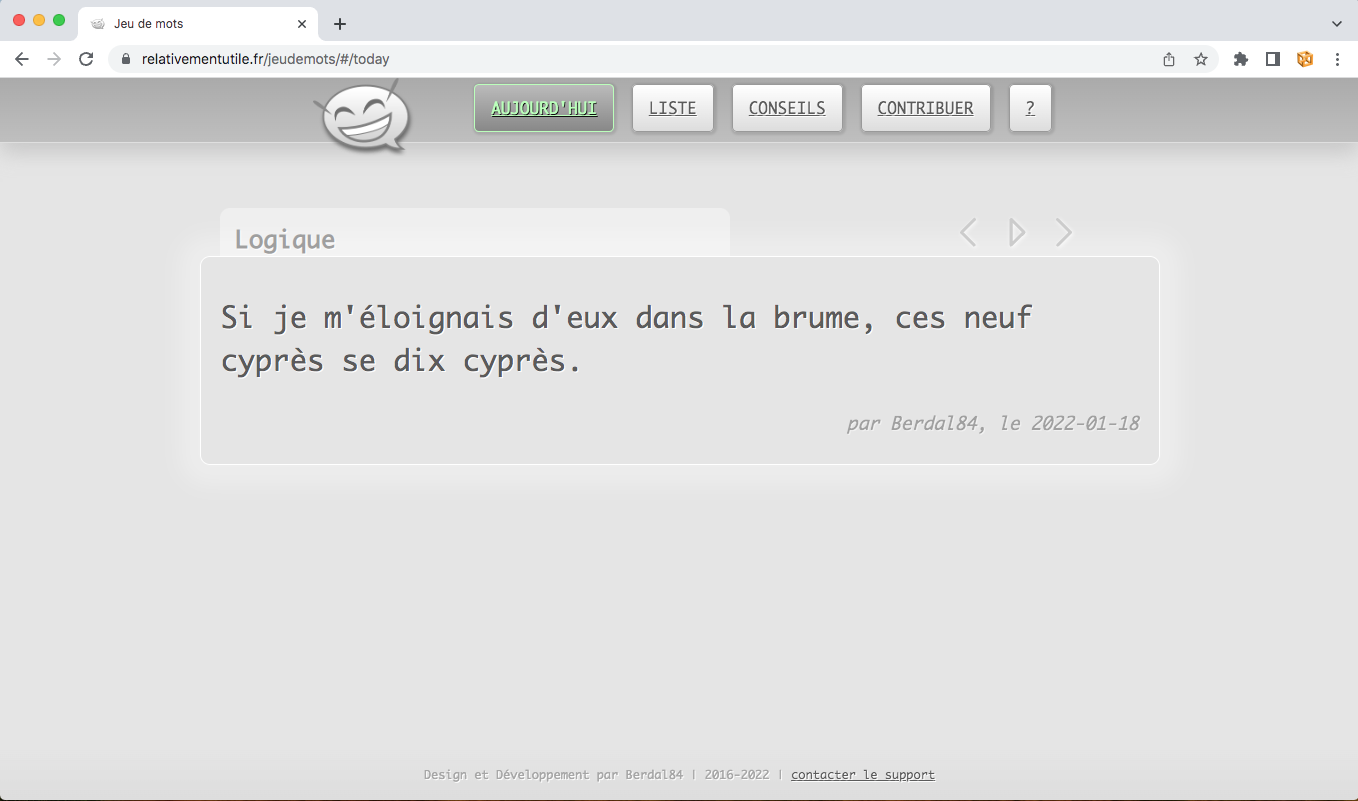Screen dimensions: 1358x801
Task: Open the extensions puzzle icon
Action: click(1241, 59)
